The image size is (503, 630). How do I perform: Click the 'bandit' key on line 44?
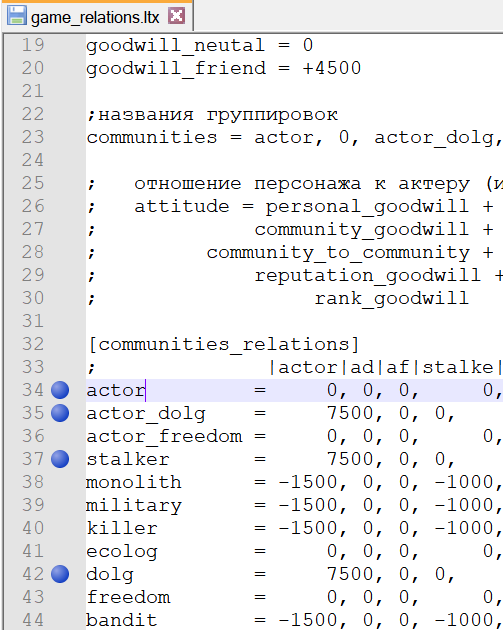click(x=122, y=620)
